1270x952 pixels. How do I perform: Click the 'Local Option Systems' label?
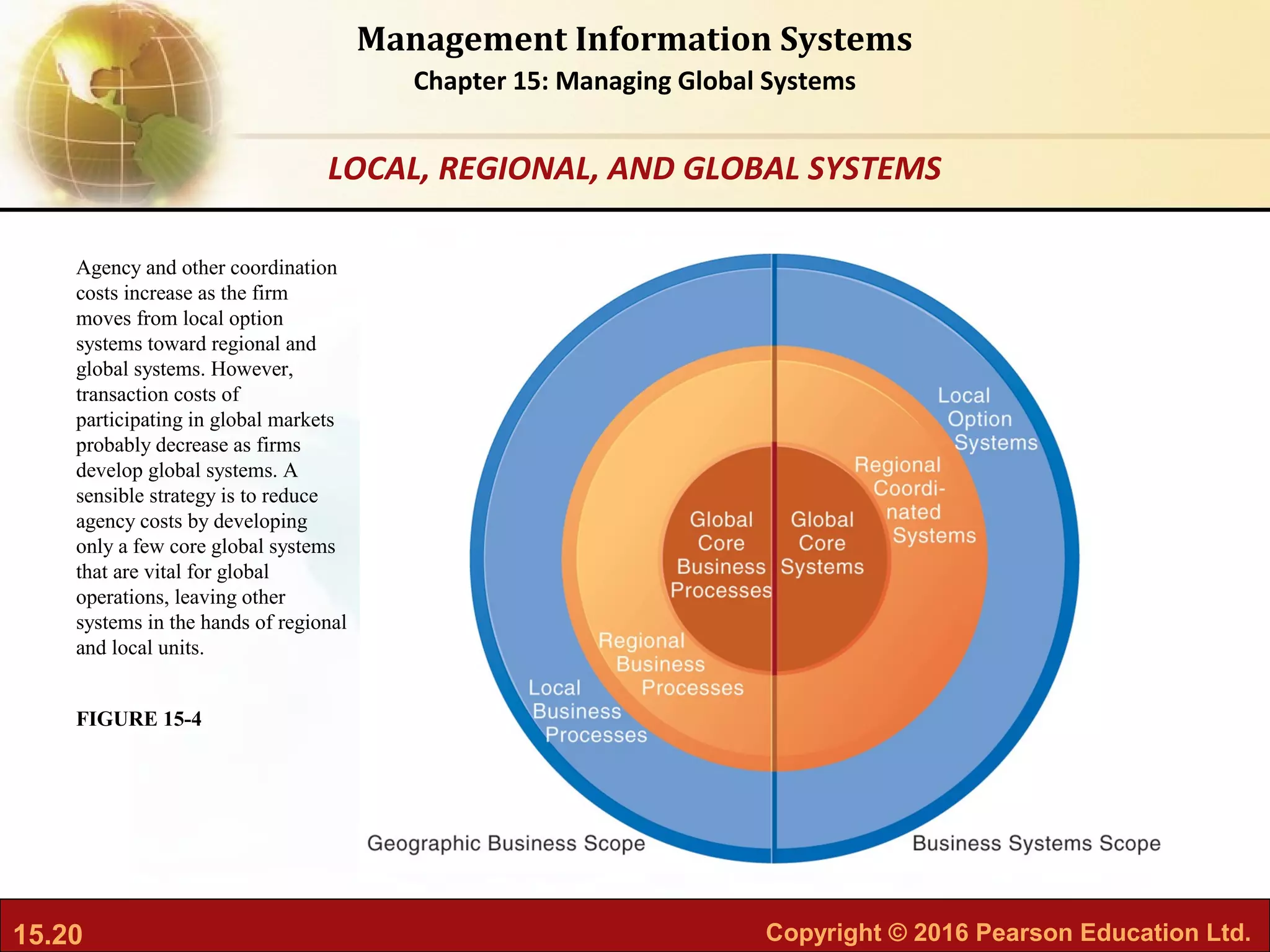987,419
